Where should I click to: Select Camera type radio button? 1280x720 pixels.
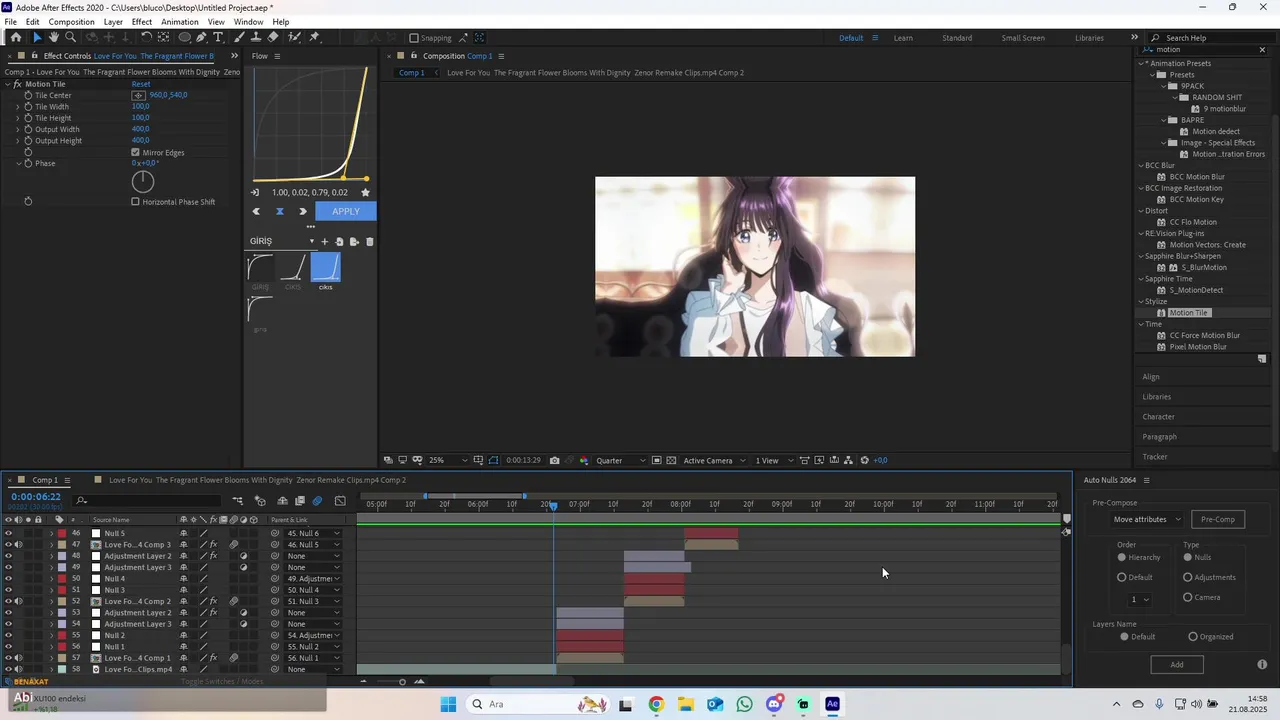tap(1188, 597)
